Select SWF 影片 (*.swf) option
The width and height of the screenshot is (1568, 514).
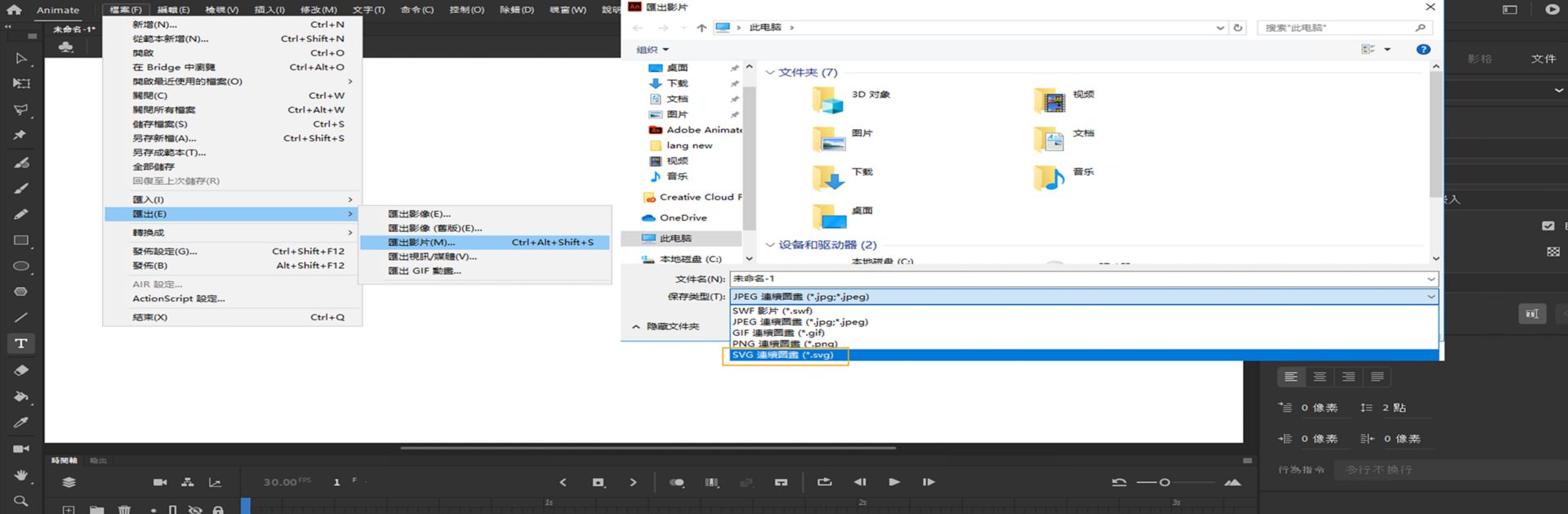pyautogui.click(x=1084, y=311)
